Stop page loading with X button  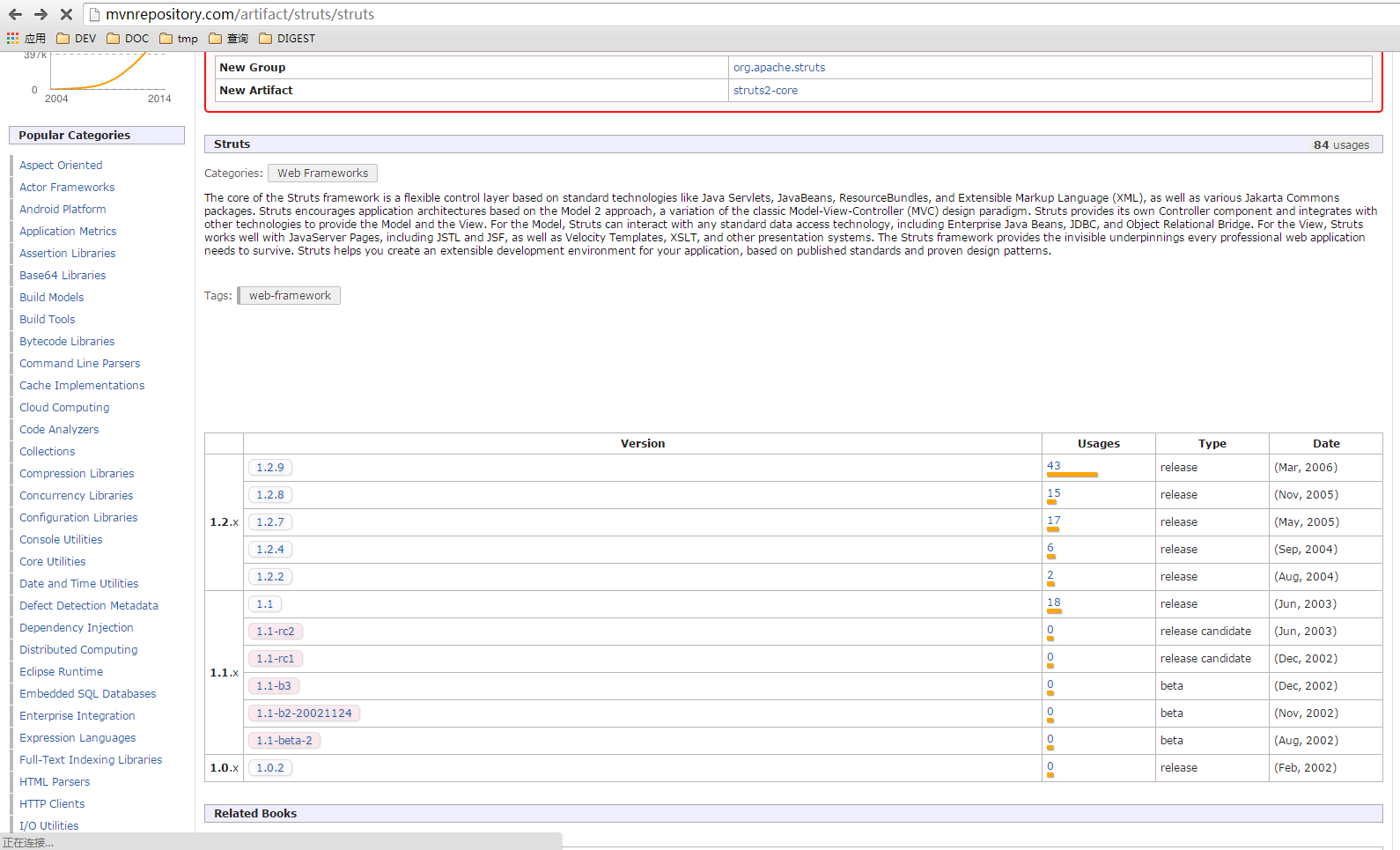pos(66,14)
